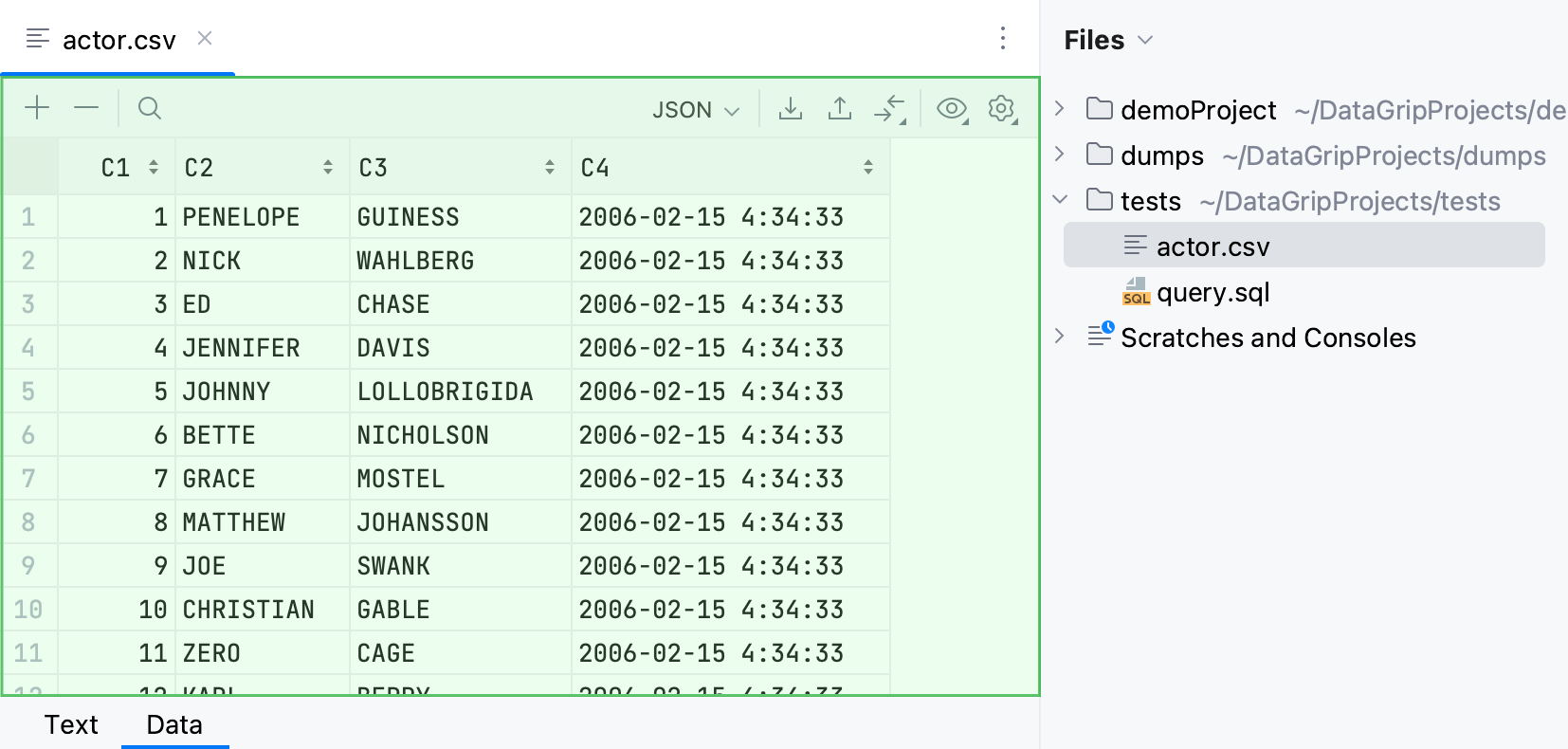Click the Export Data download icon
Image resolution: width=1568 pixels, height=749 pixels.
tap(790, 109)
